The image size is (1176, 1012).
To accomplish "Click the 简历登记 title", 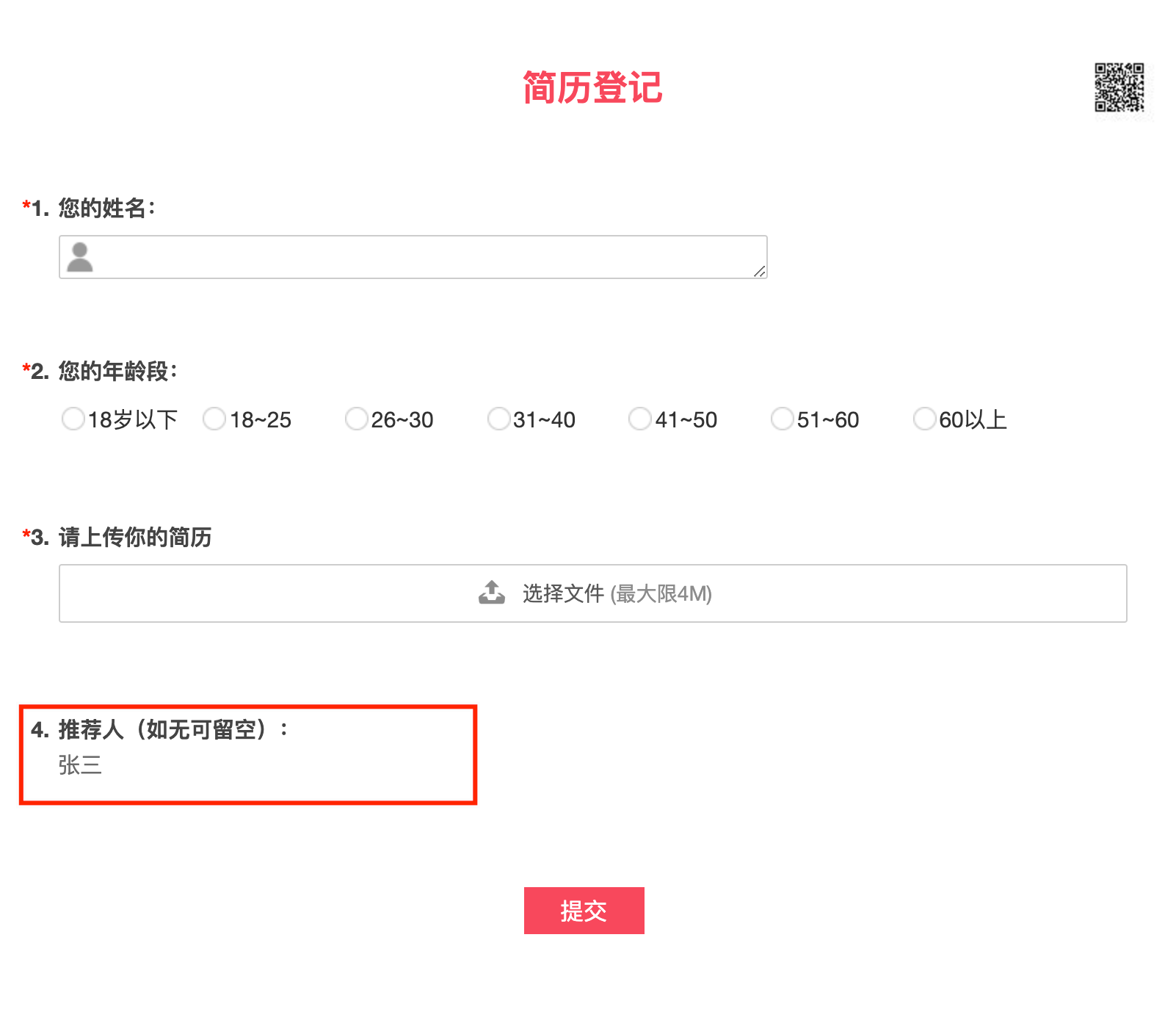I will 592,87.
